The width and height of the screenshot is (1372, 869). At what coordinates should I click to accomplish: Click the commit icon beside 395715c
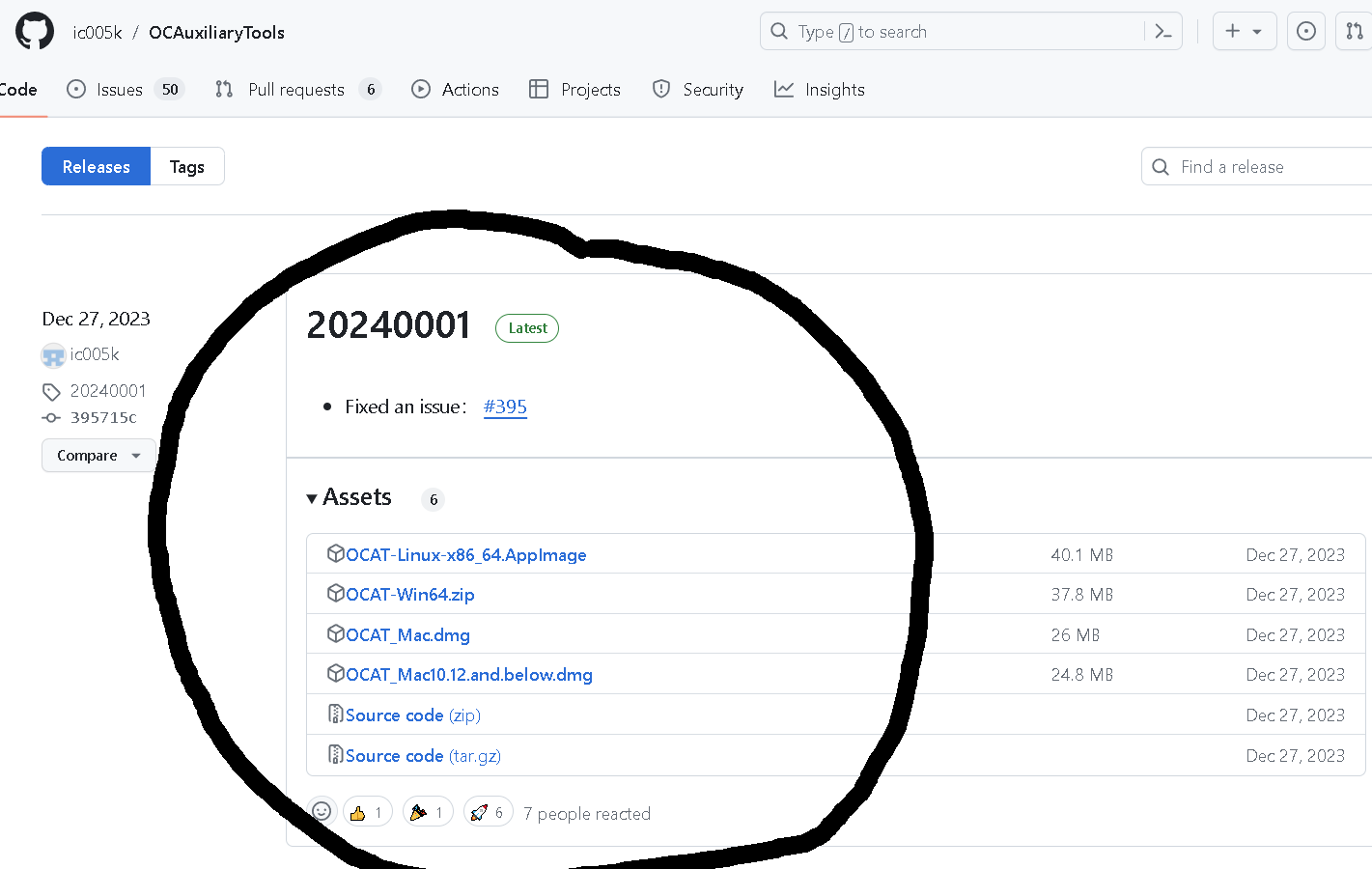coord(51,418)
